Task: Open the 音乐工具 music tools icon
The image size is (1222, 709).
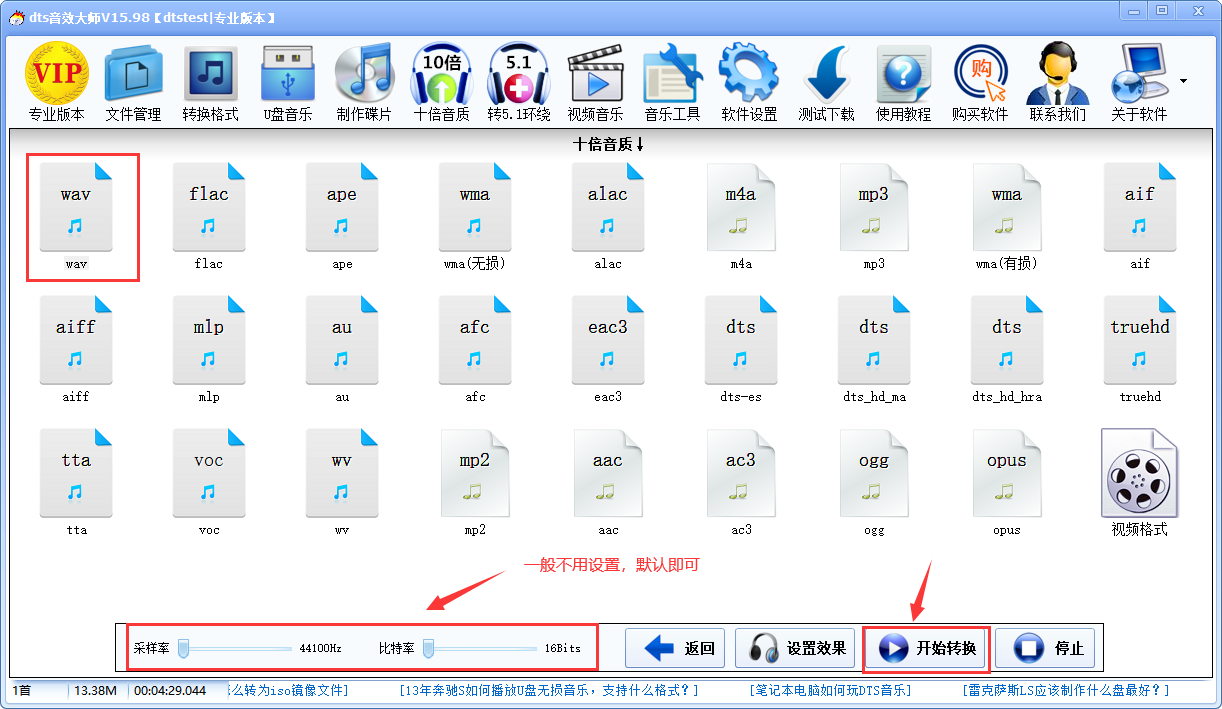Action: [672, 82]
